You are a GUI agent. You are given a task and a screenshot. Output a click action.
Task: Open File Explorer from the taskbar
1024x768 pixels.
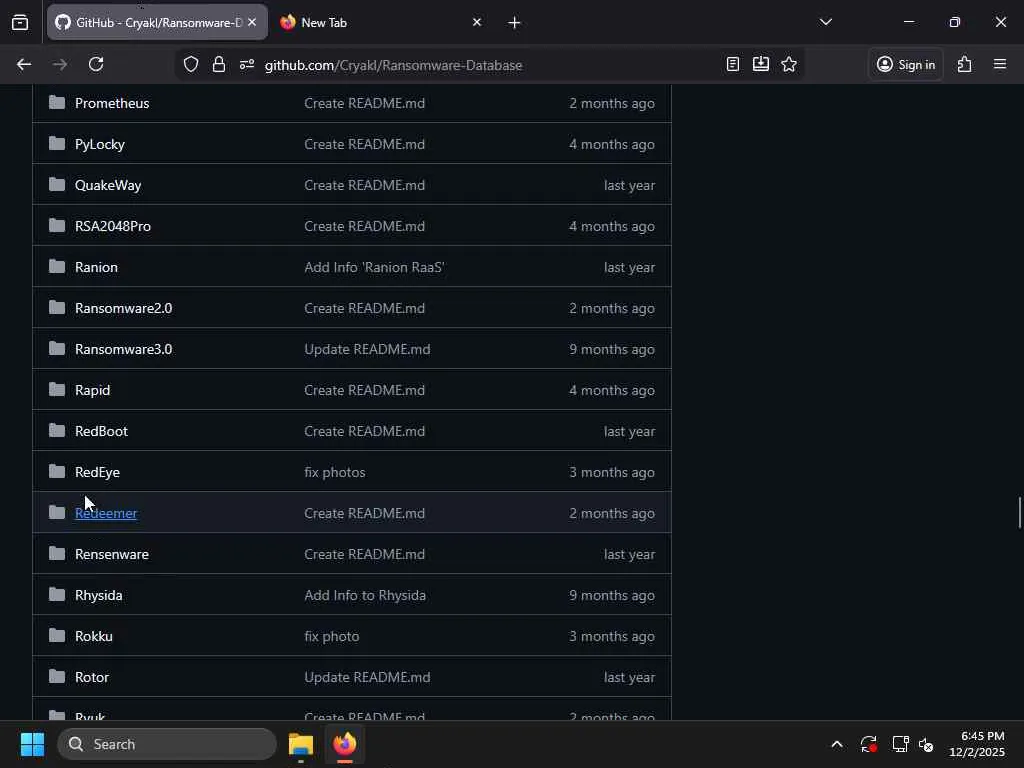click(x=301, y=744)
